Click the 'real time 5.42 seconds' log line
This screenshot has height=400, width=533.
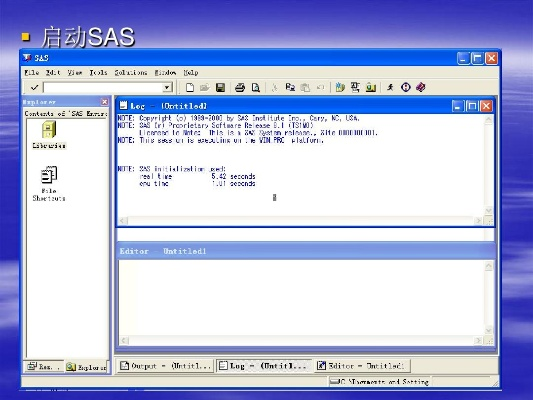[x=197, y=176]
